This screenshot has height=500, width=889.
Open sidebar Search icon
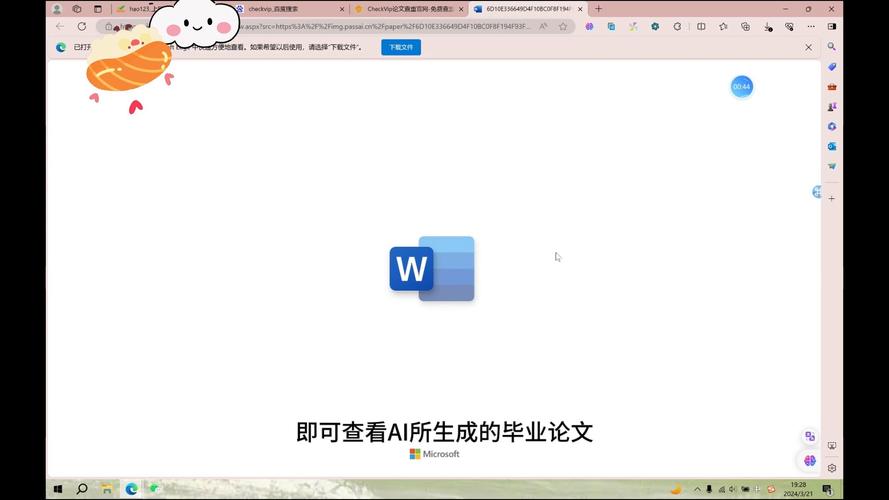point(832,46)
